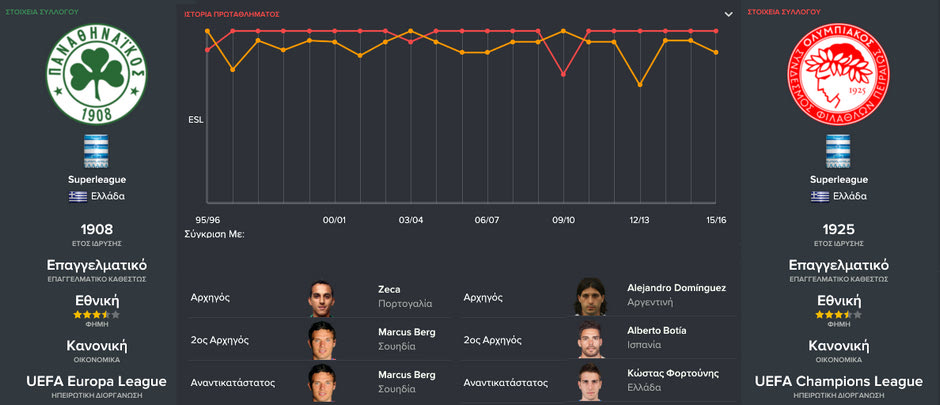Click the Superleague logo under Olympiacos
940x405 pixels.
coord(838,151)
